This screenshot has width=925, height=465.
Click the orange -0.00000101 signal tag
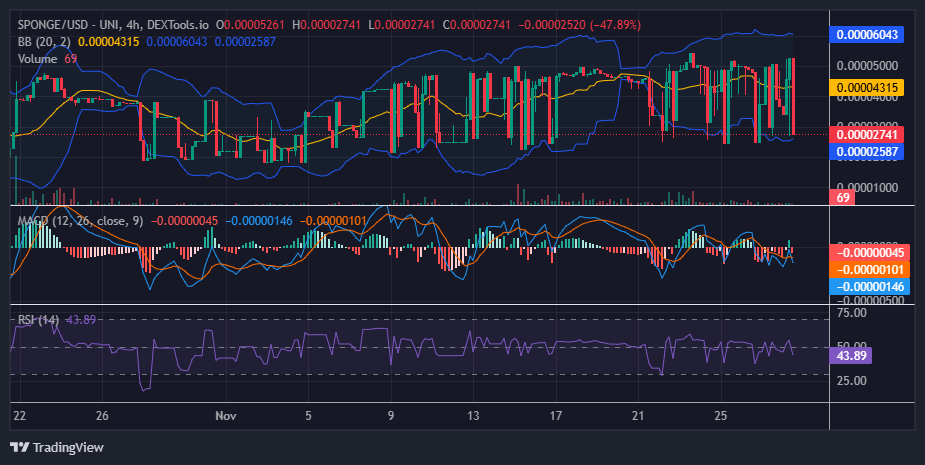pyautogui.click(x=870, y=270)
